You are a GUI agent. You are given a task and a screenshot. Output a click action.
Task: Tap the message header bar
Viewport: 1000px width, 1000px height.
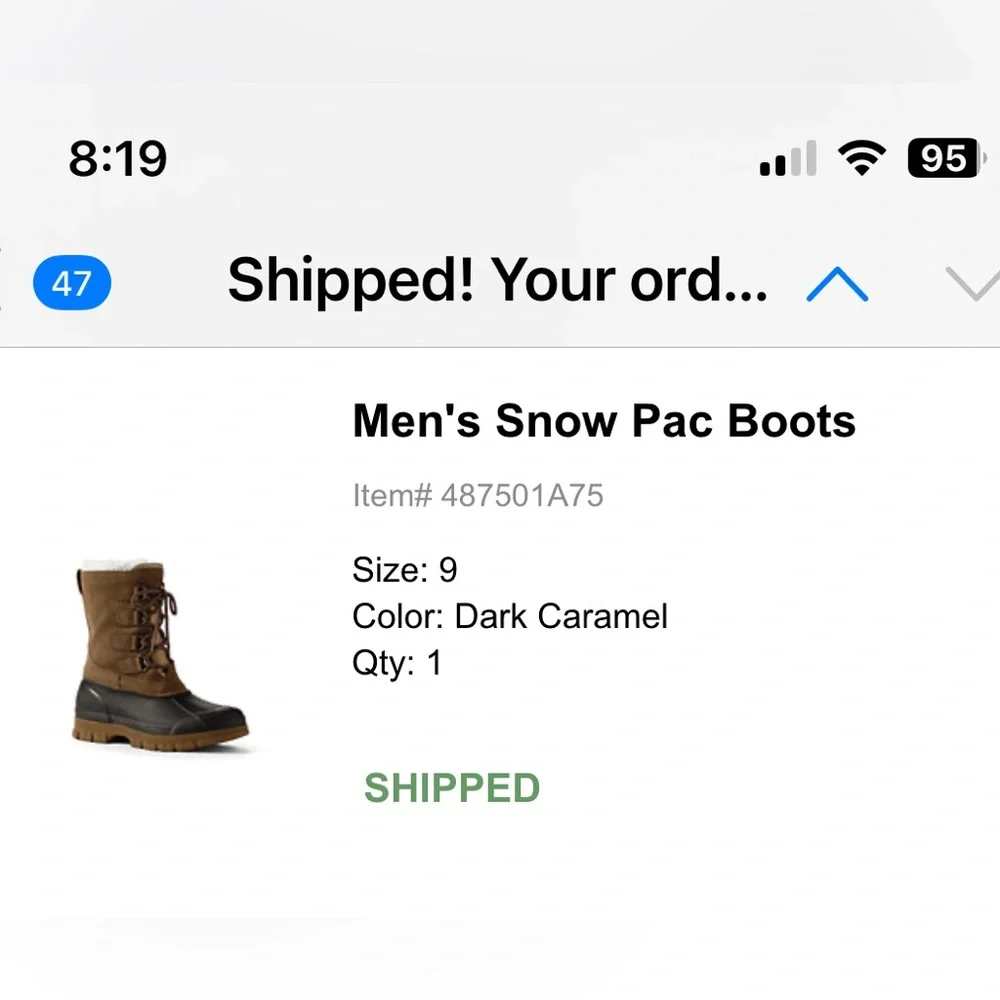coord(500,284)
